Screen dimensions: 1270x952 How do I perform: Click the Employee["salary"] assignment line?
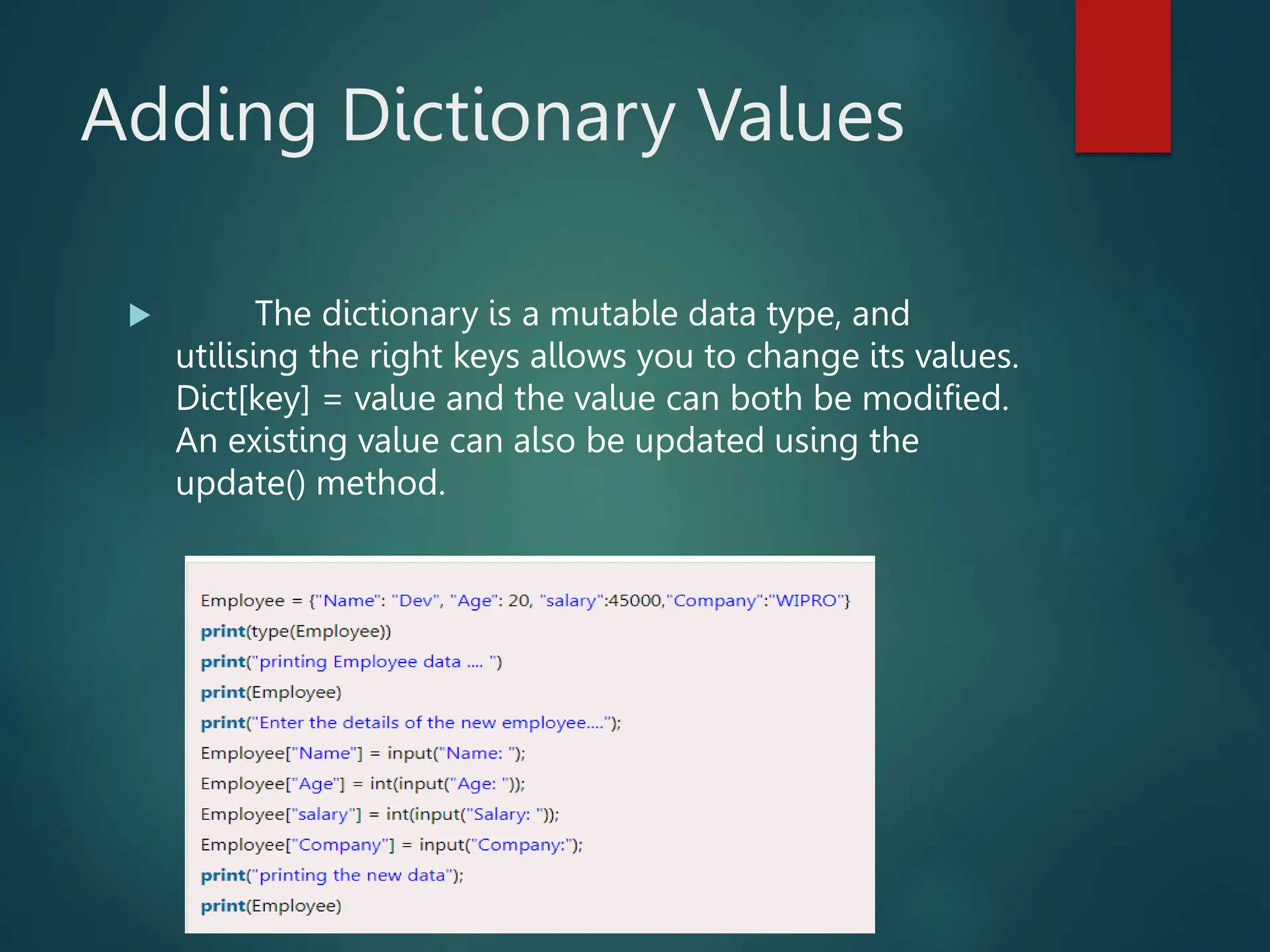tap(380, 814)
